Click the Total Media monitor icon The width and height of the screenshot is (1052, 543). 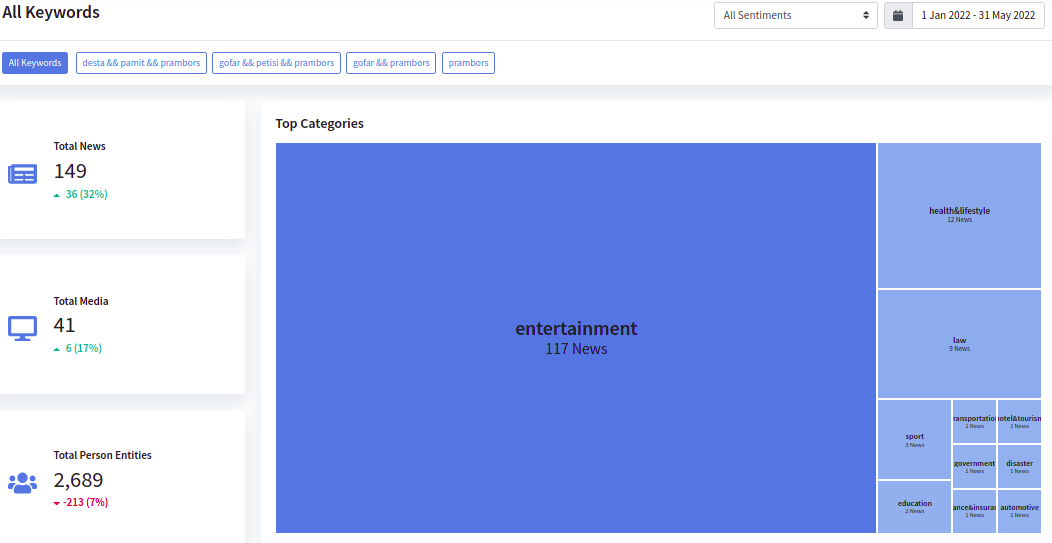pyautogui.click(x=23, y=329)
